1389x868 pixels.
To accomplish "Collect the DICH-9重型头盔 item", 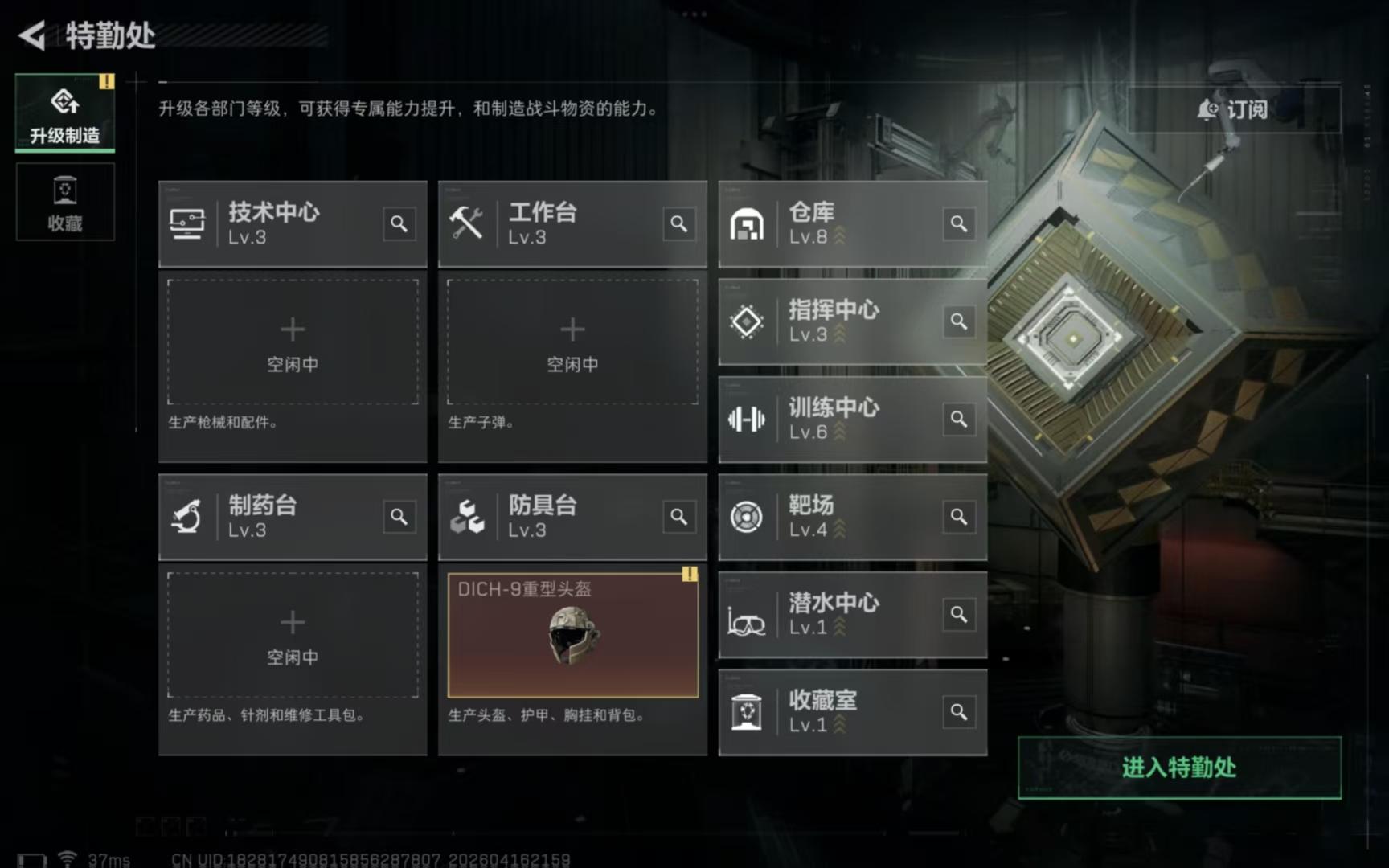I will [x=572, y=635].
